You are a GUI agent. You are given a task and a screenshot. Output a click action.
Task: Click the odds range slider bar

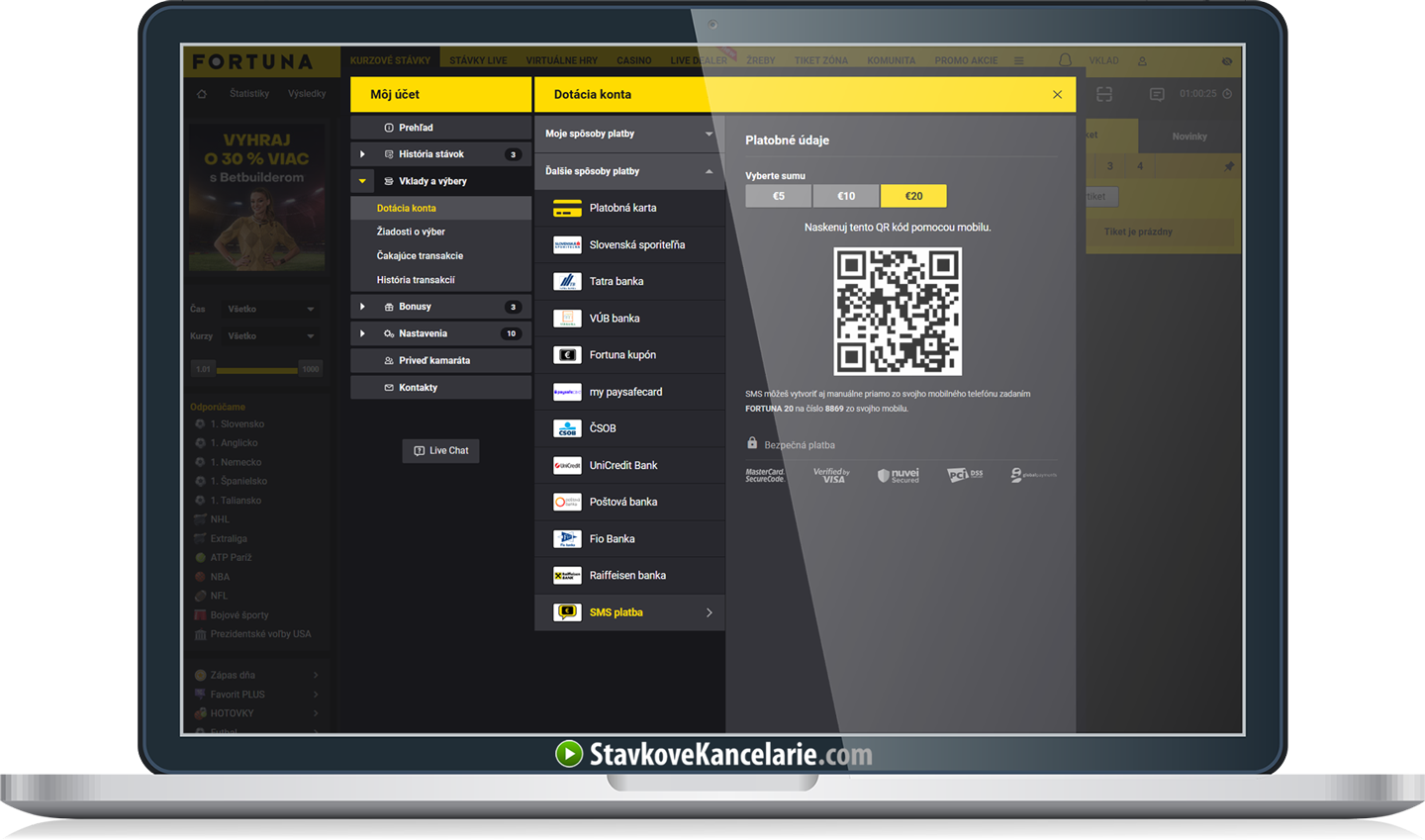(x=257, y=370)
